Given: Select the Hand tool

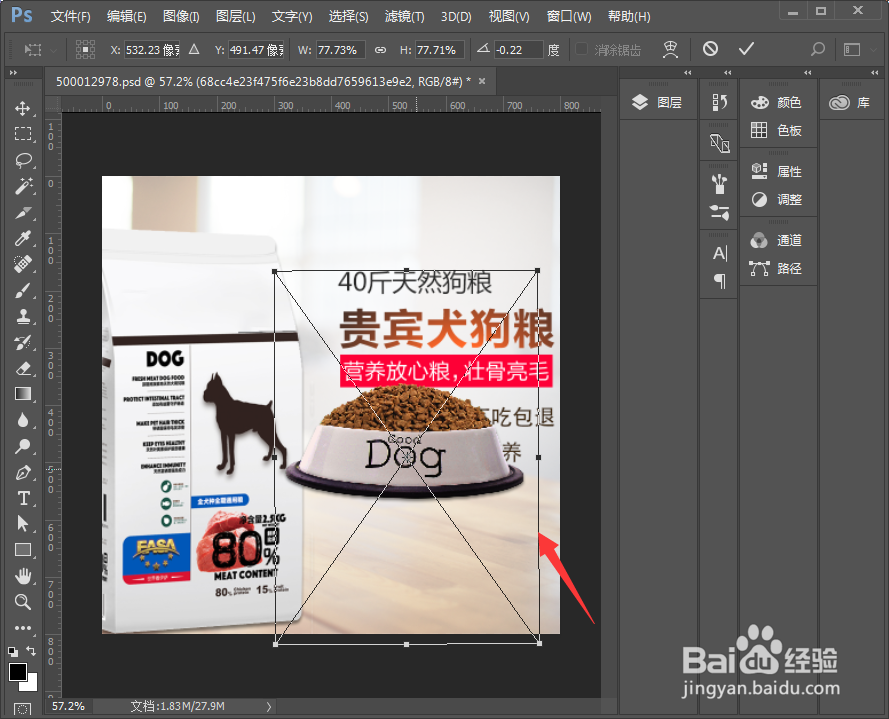Looking at the screenshot, I should coord(23,577).
